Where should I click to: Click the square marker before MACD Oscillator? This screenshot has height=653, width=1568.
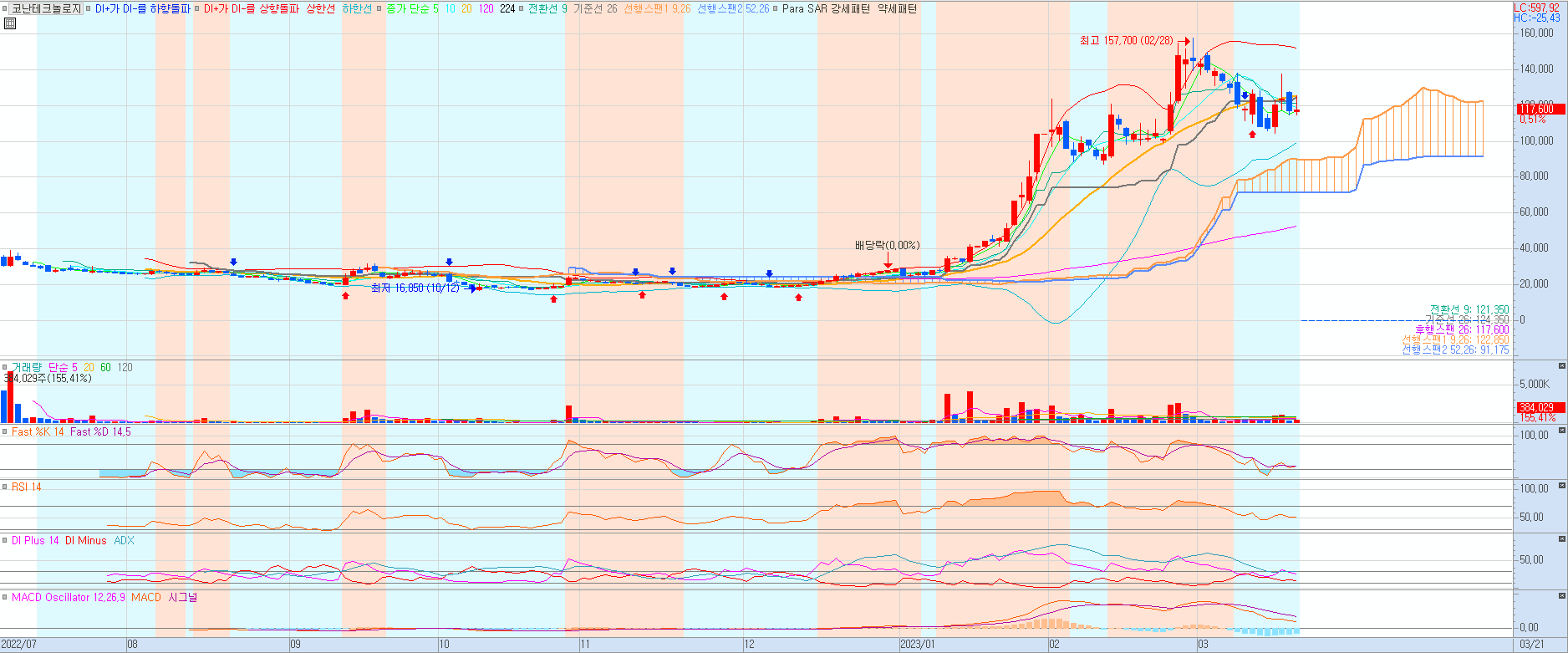pos(5,597)
